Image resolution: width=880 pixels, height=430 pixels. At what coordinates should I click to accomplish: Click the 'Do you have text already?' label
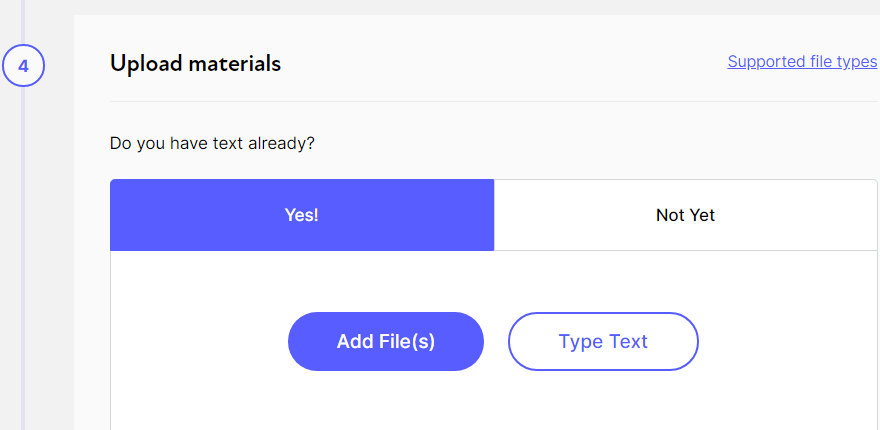(212, 143)
